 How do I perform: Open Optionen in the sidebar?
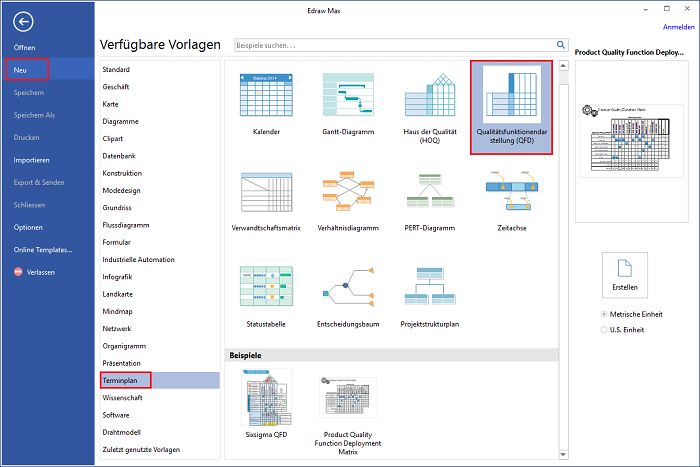tap(28, 227)
